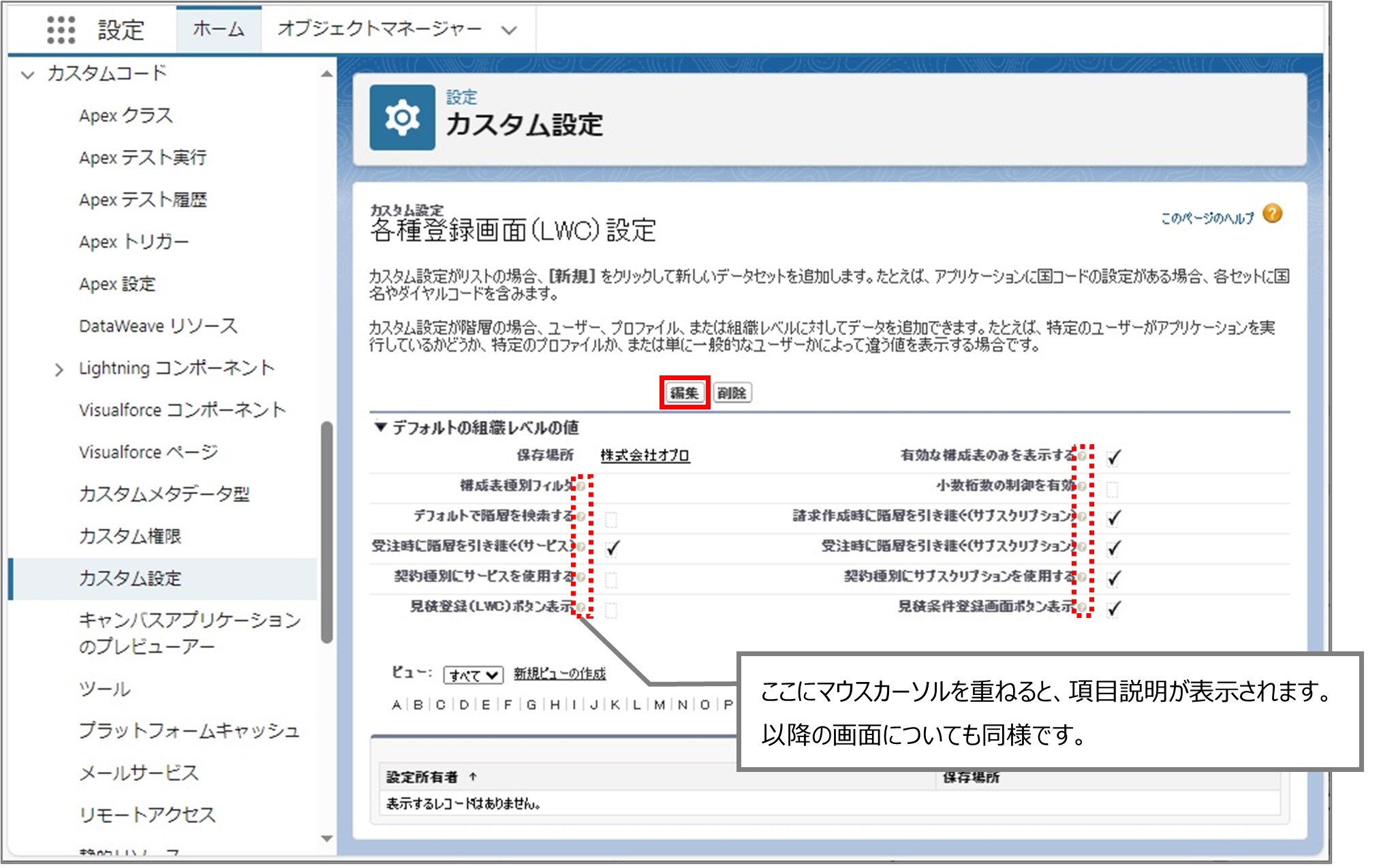Open Visualforce ページ in sidebar

(x=149, y=452)
